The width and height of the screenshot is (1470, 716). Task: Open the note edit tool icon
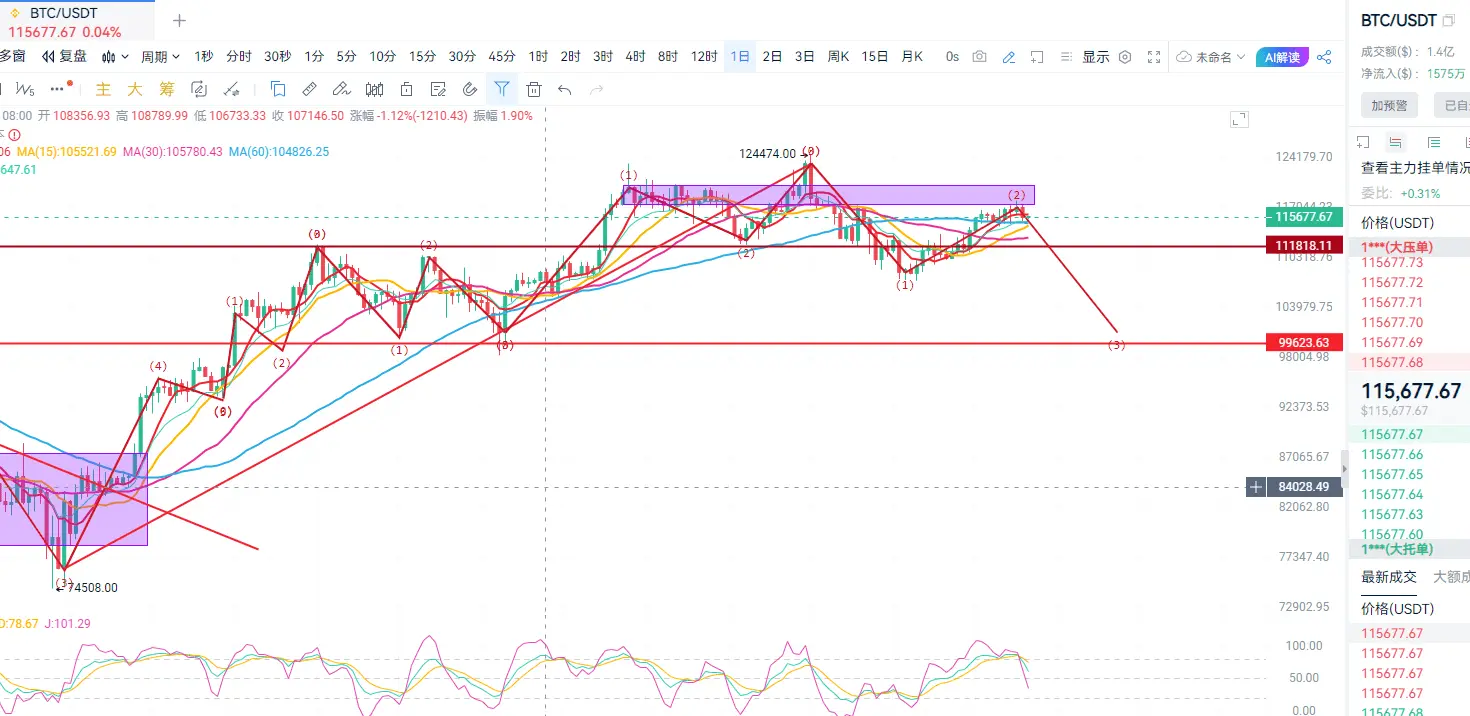click(x=438, y=89)
